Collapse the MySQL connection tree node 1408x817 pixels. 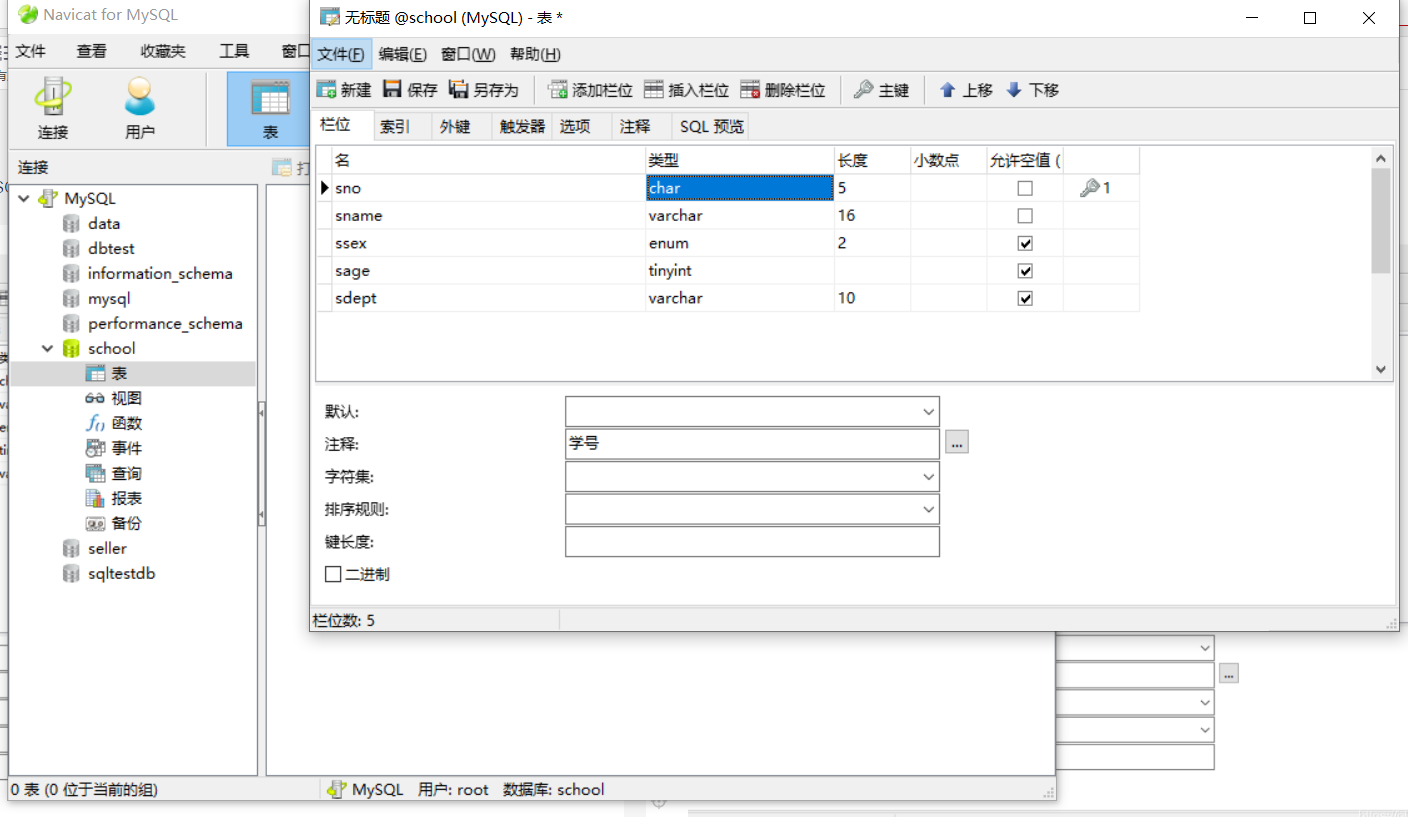click(24, 198)
